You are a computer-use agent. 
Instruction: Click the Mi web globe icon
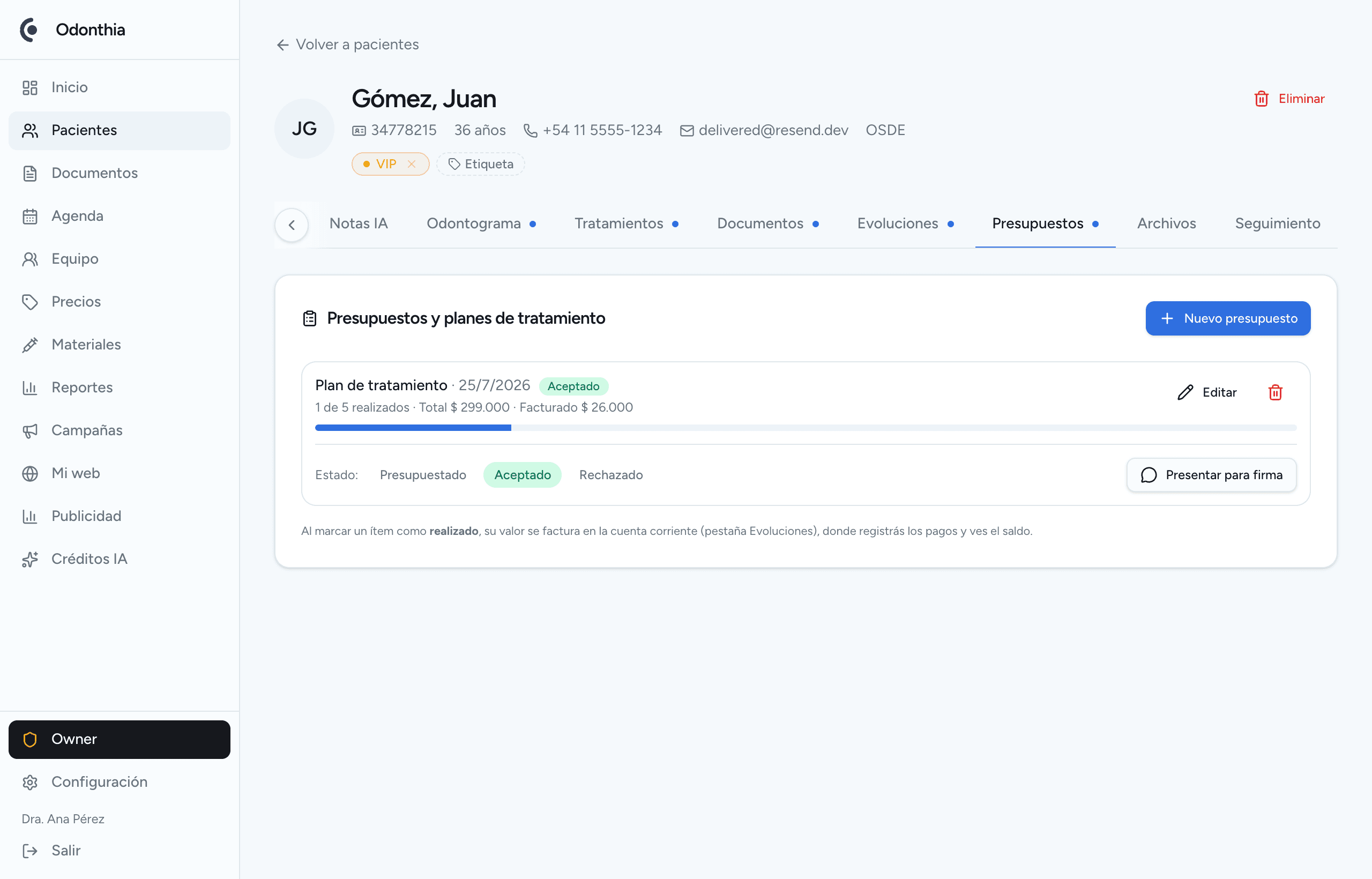(x=29, y=473)
